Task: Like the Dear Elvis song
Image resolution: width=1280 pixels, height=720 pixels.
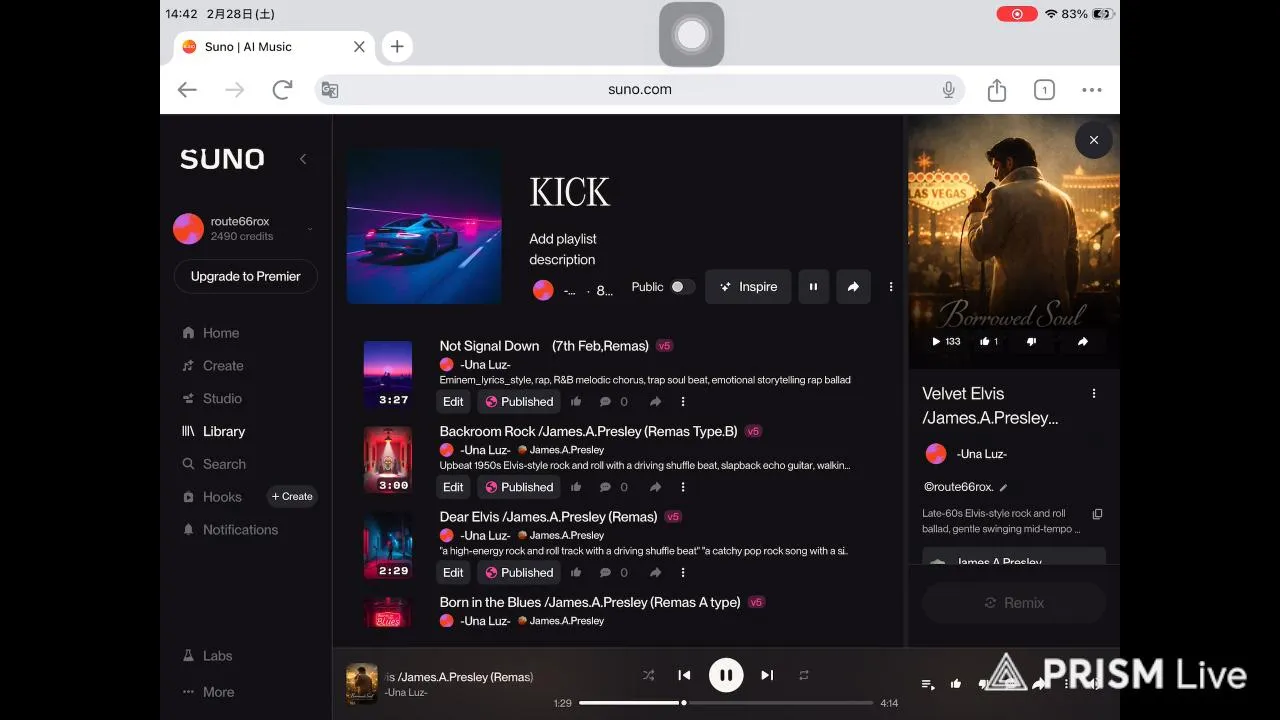Action: coord(576,573)
